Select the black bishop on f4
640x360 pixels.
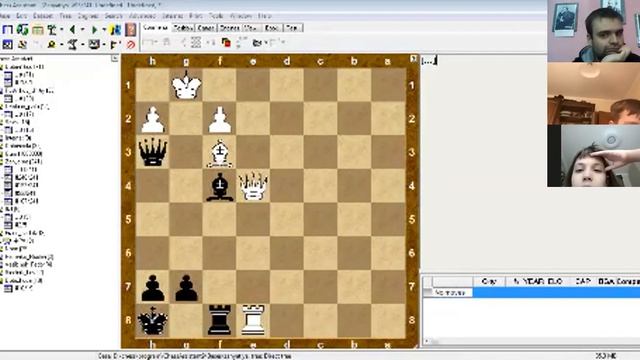(x=220, y=187)
